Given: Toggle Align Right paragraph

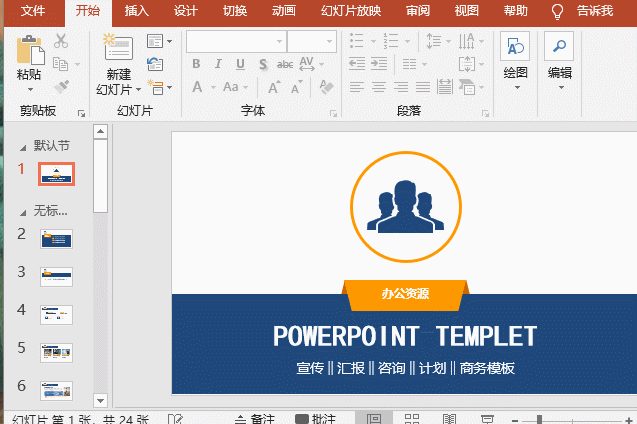Looking at the screenshot, I should (x=401, y=87).
